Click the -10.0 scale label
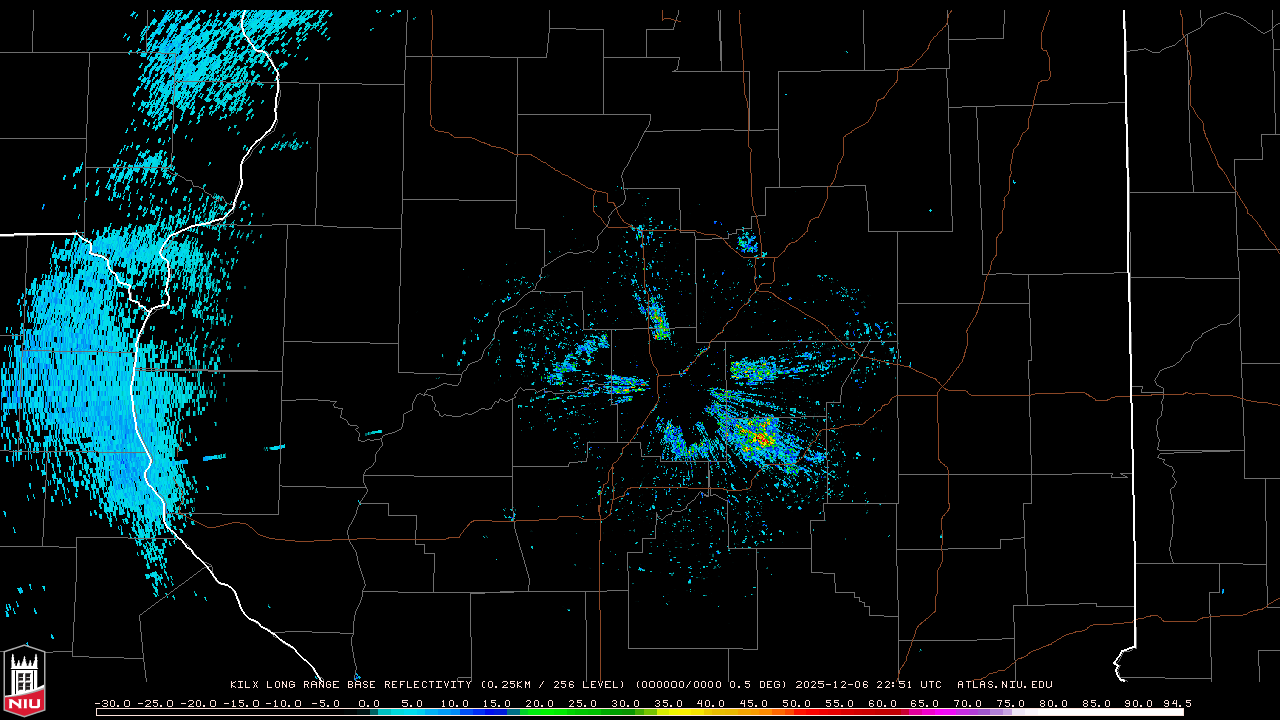 [x=281, y=703]
